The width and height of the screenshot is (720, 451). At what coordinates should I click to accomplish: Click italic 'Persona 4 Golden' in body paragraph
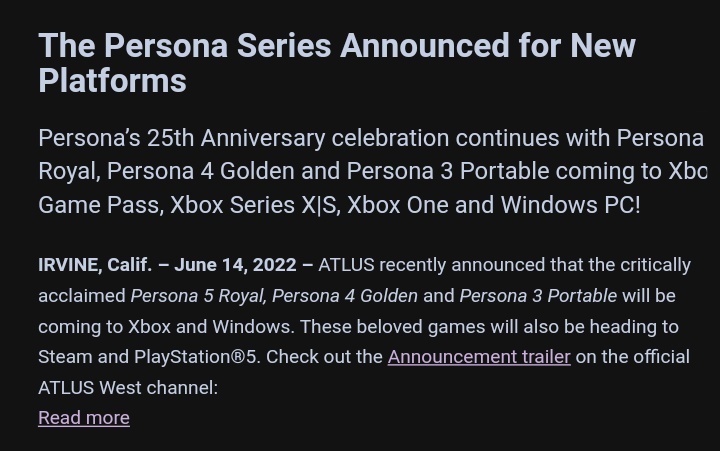click(345, 296)
